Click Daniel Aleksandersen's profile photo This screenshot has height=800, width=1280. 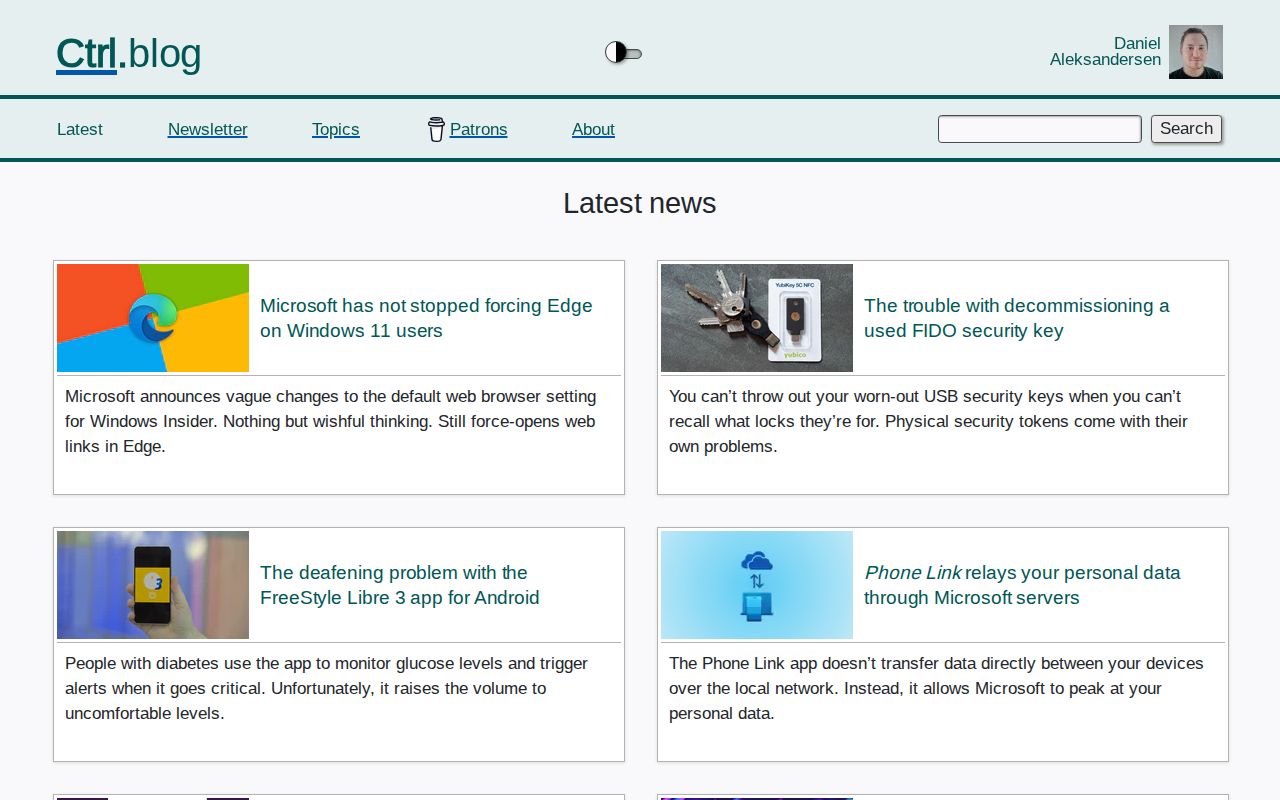pos(1196,51)
